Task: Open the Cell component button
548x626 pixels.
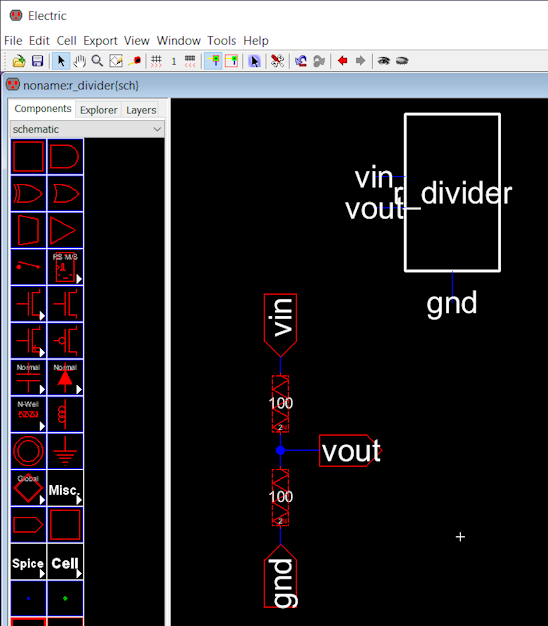Action: (65, 562)
